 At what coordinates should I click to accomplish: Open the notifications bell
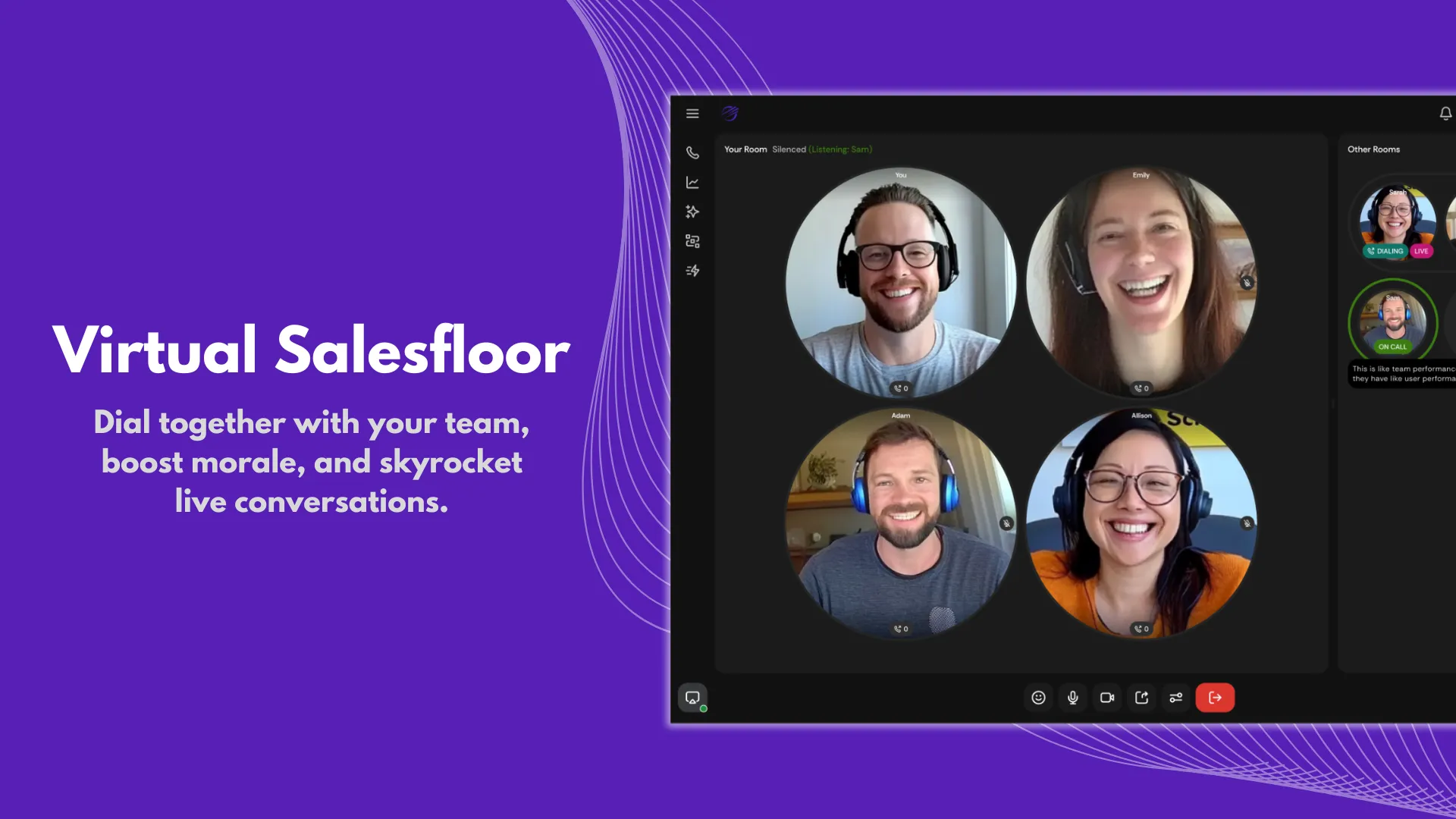click(1445, 114)
